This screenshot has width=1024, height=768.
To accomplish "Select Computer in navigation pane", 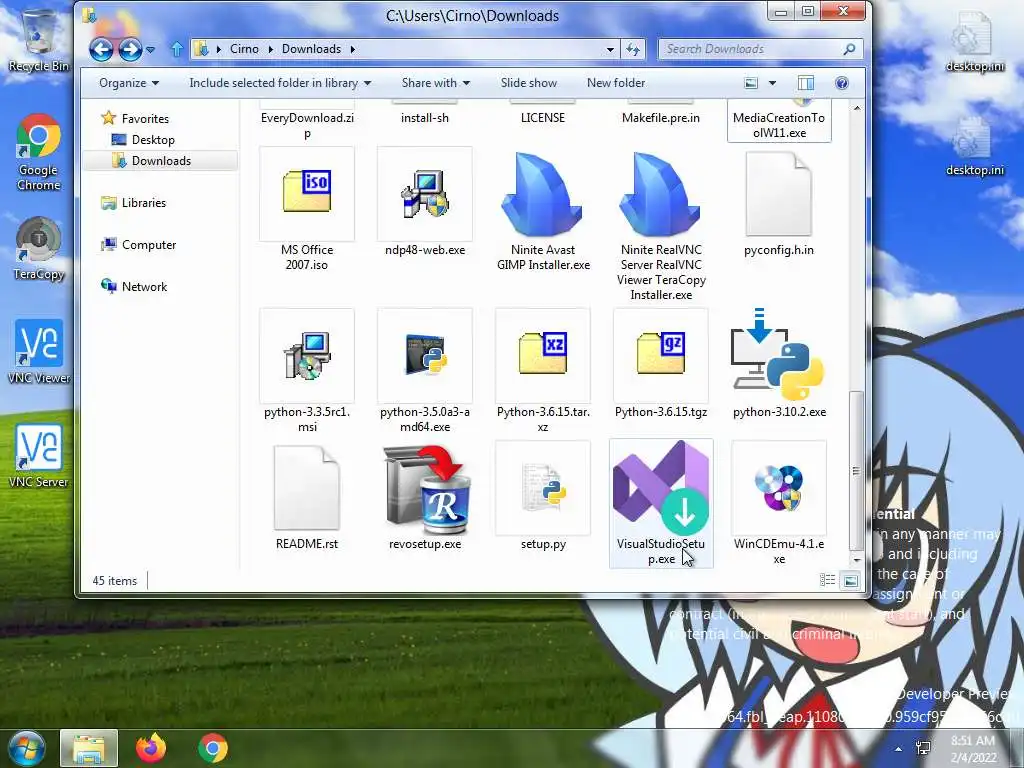I will (x=149, y=245).
